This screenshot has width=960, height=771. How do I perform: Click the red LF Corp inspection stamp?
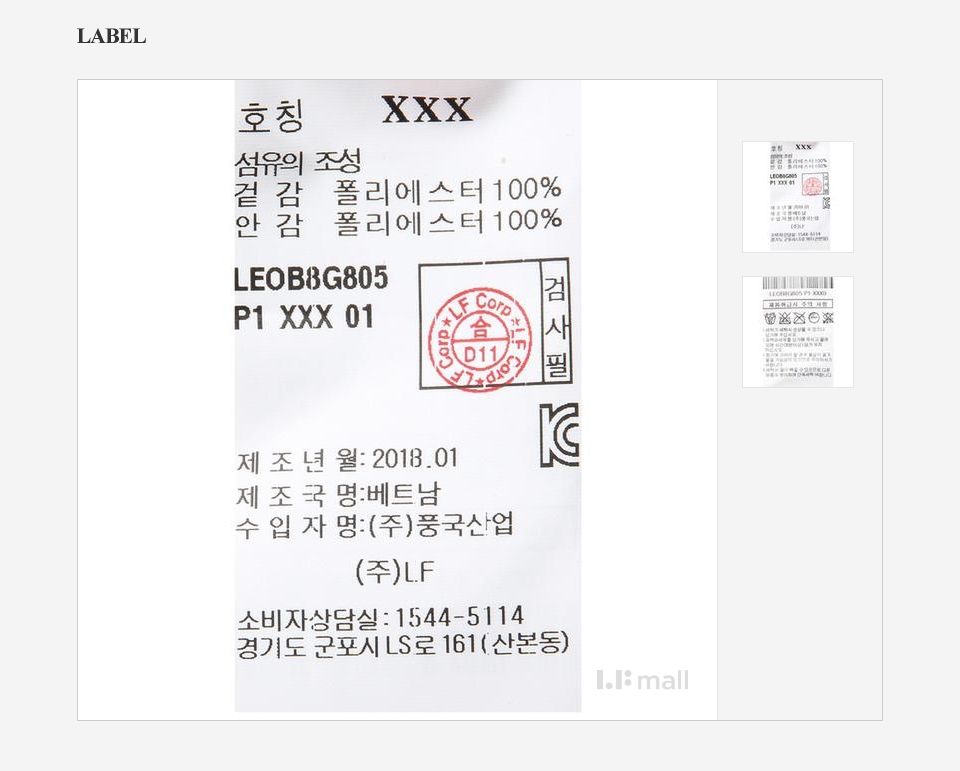click(x=480, y=341)
